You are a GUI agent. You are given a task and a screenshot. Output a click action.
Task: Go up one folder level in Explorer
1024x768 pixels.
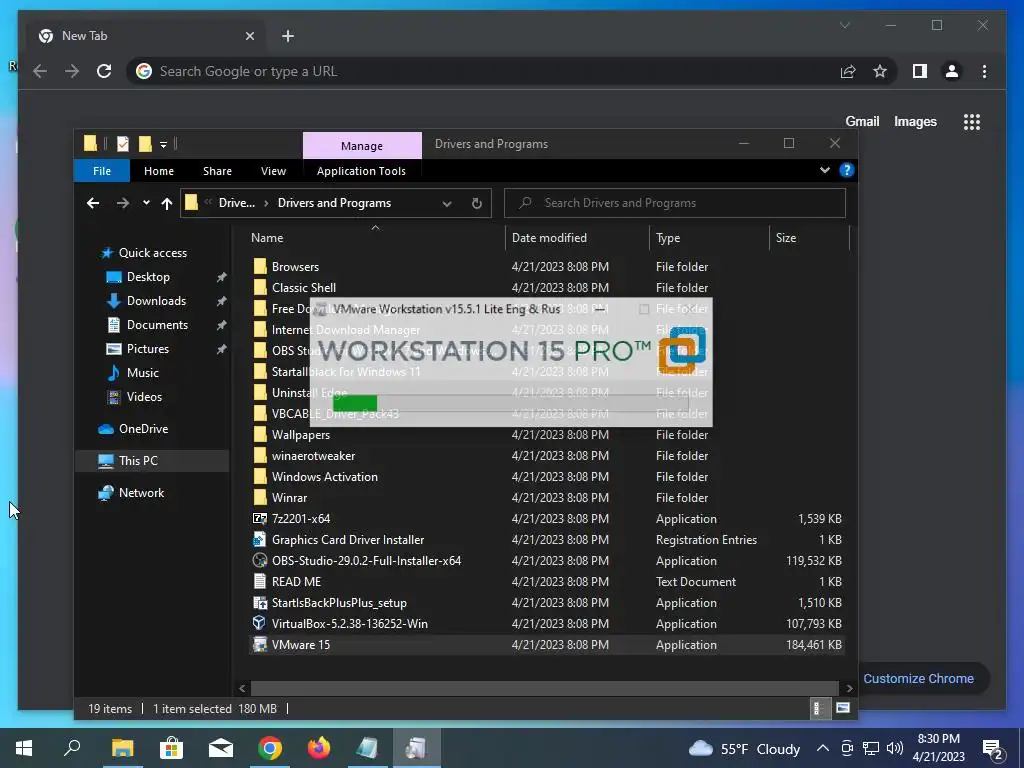[167, 203]
